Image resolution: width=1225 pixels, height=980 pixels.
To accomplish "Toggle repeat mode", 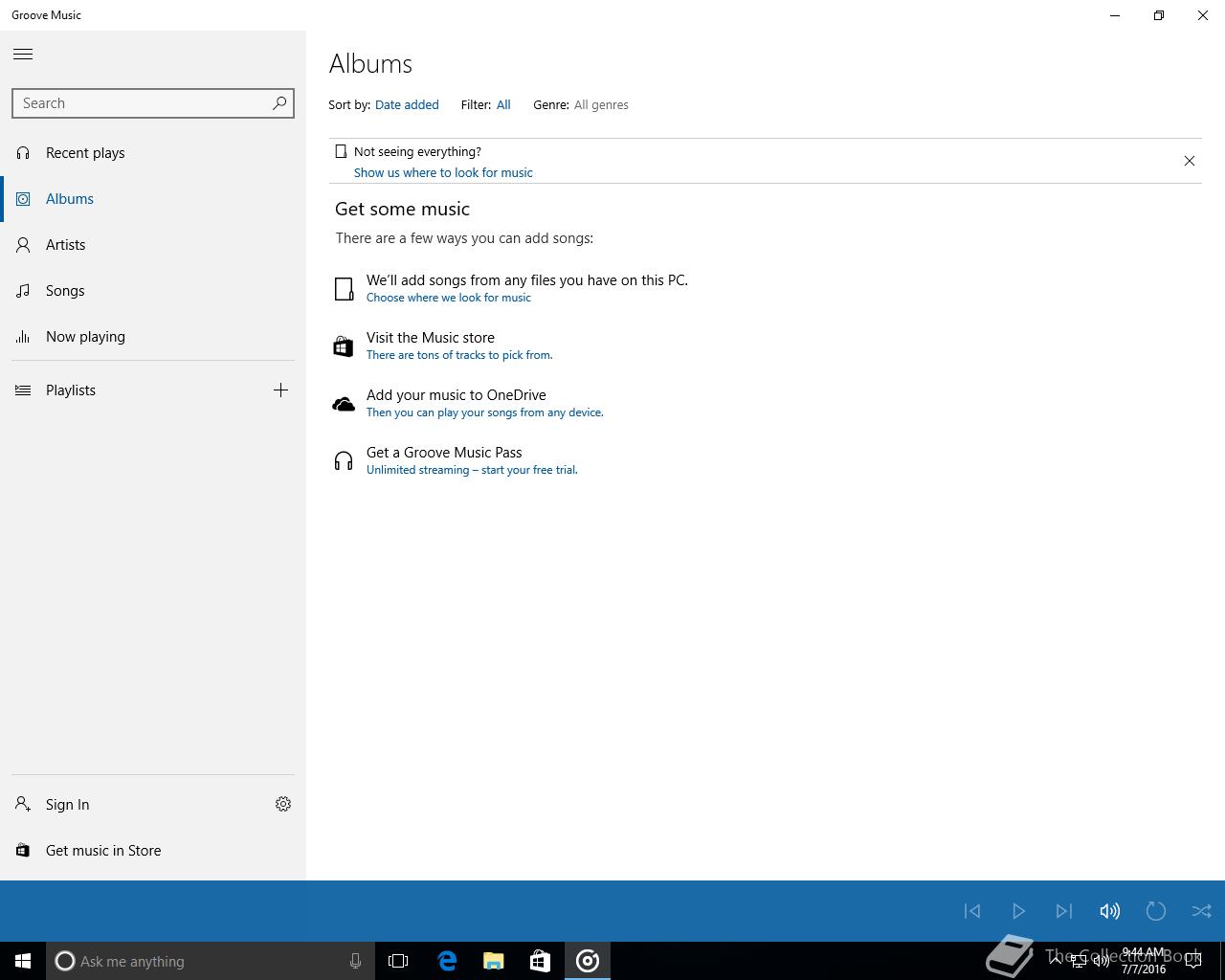I will [1156, 911].
